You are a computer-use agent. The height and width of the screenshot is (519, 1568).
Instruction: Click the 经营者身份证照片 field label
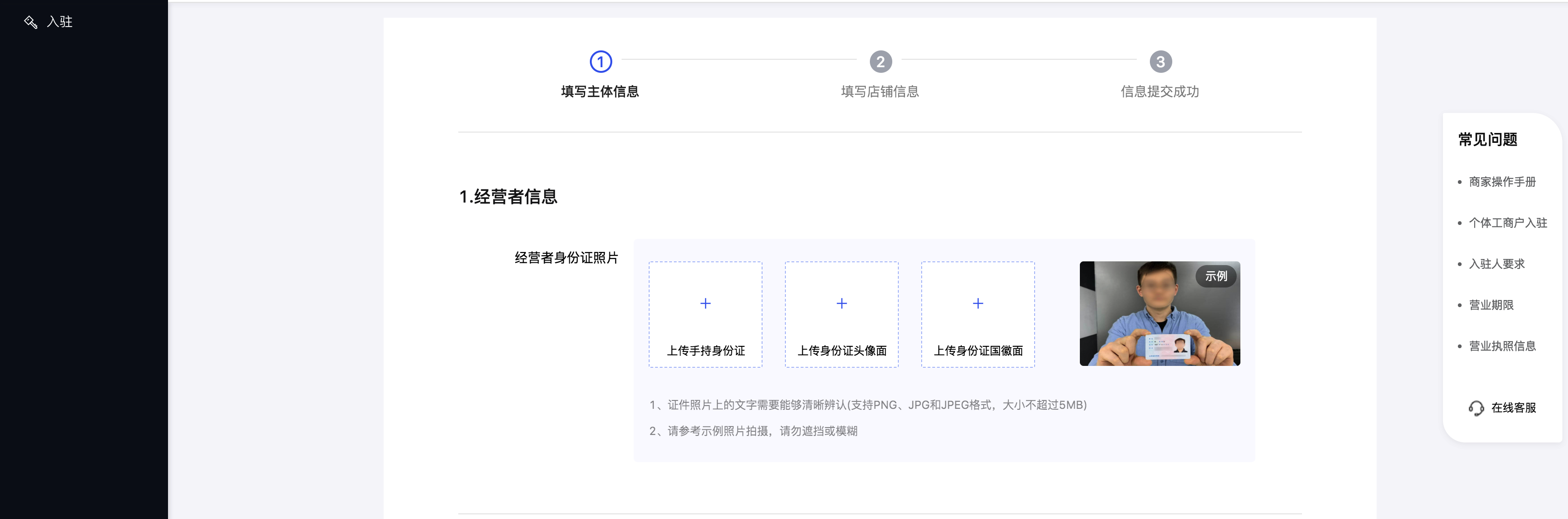(x=567, y=258)
